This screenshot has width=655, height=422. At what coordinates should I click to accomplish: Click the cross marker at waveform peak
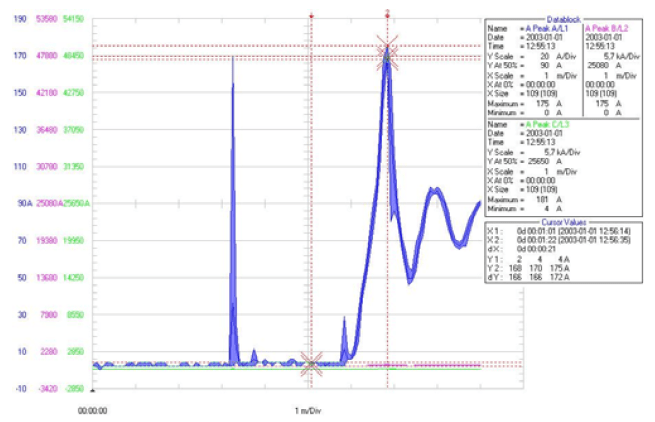[387, 53]
